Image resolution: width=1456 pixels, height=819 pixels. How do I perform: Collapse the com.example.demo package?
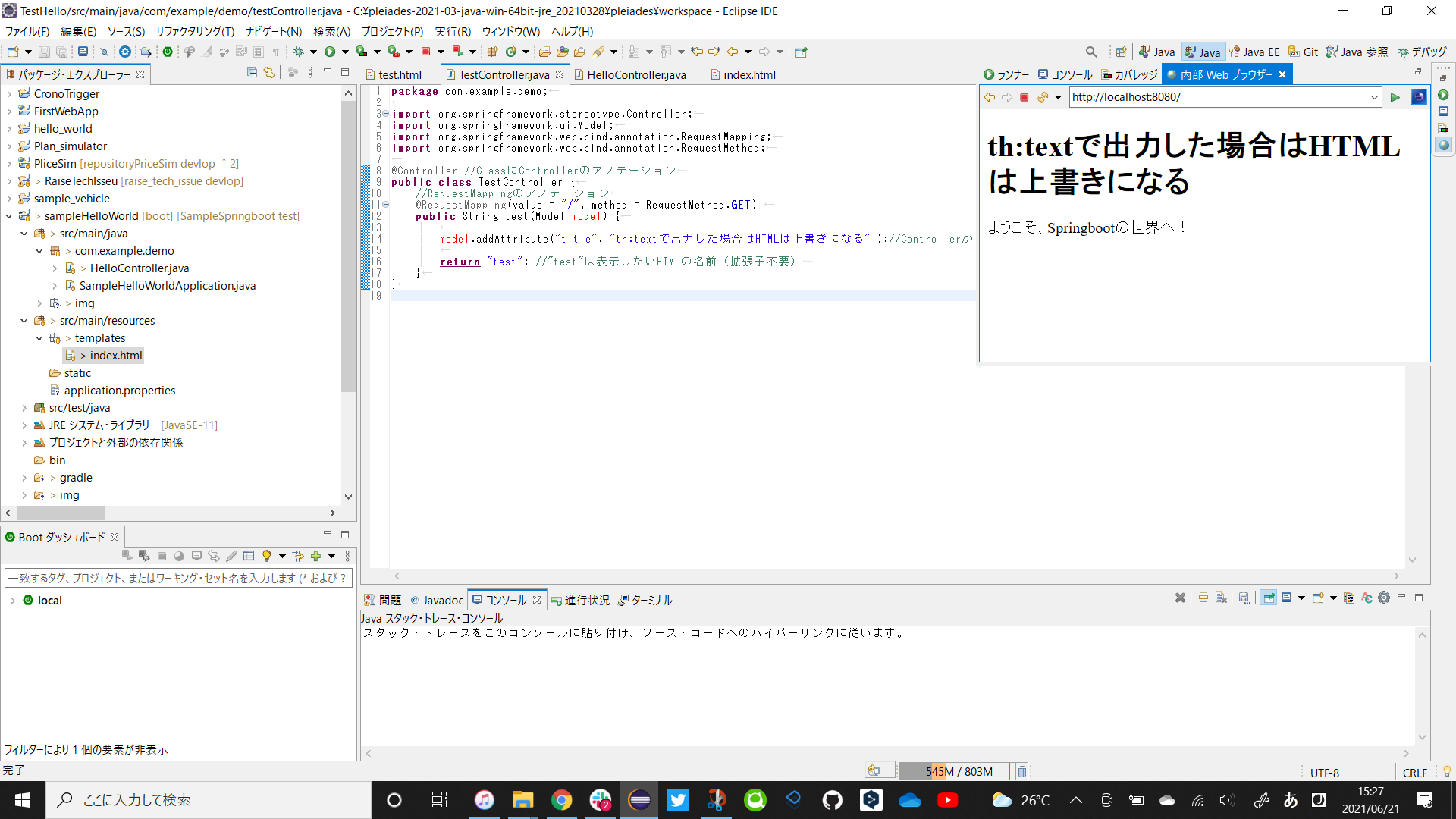coord(39,251)
